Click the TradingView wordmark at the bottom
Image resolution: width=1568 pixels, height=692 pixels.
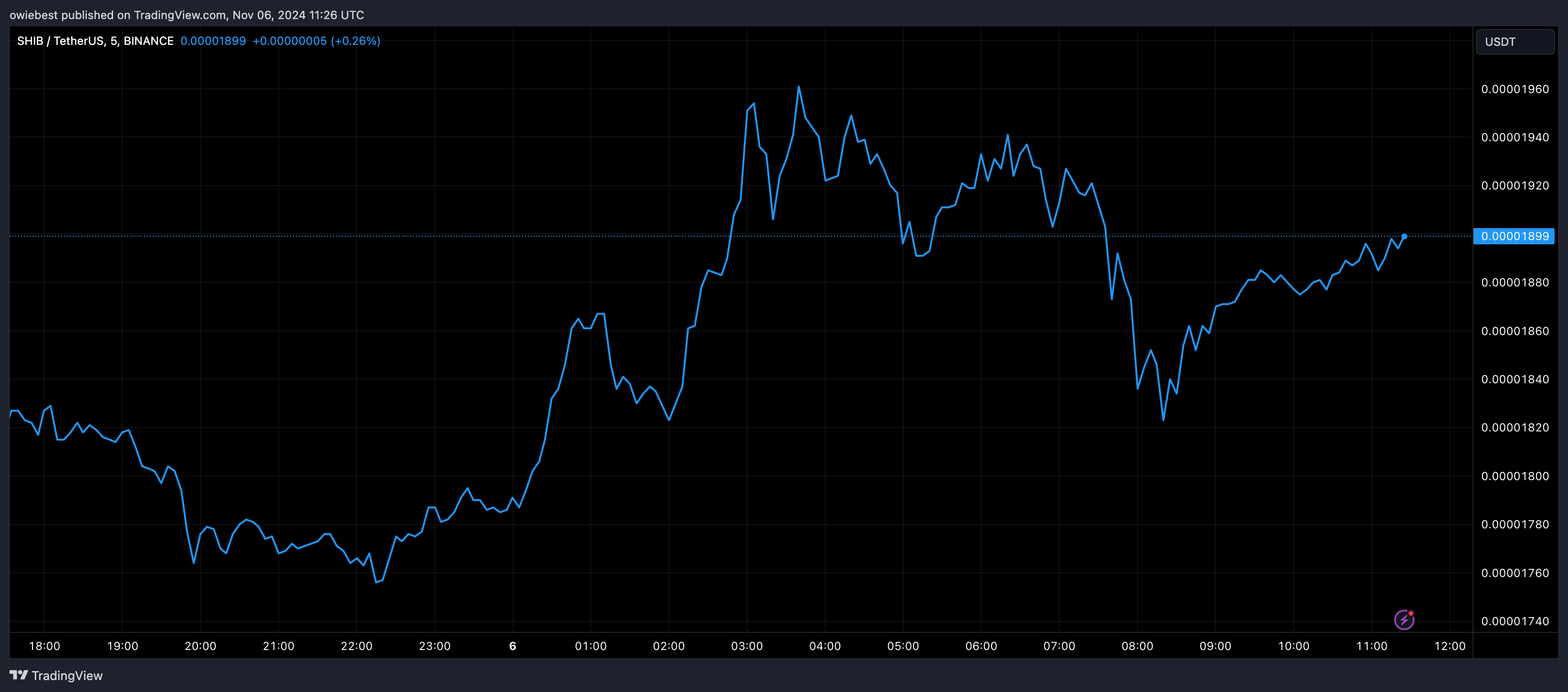pos(67,676)
